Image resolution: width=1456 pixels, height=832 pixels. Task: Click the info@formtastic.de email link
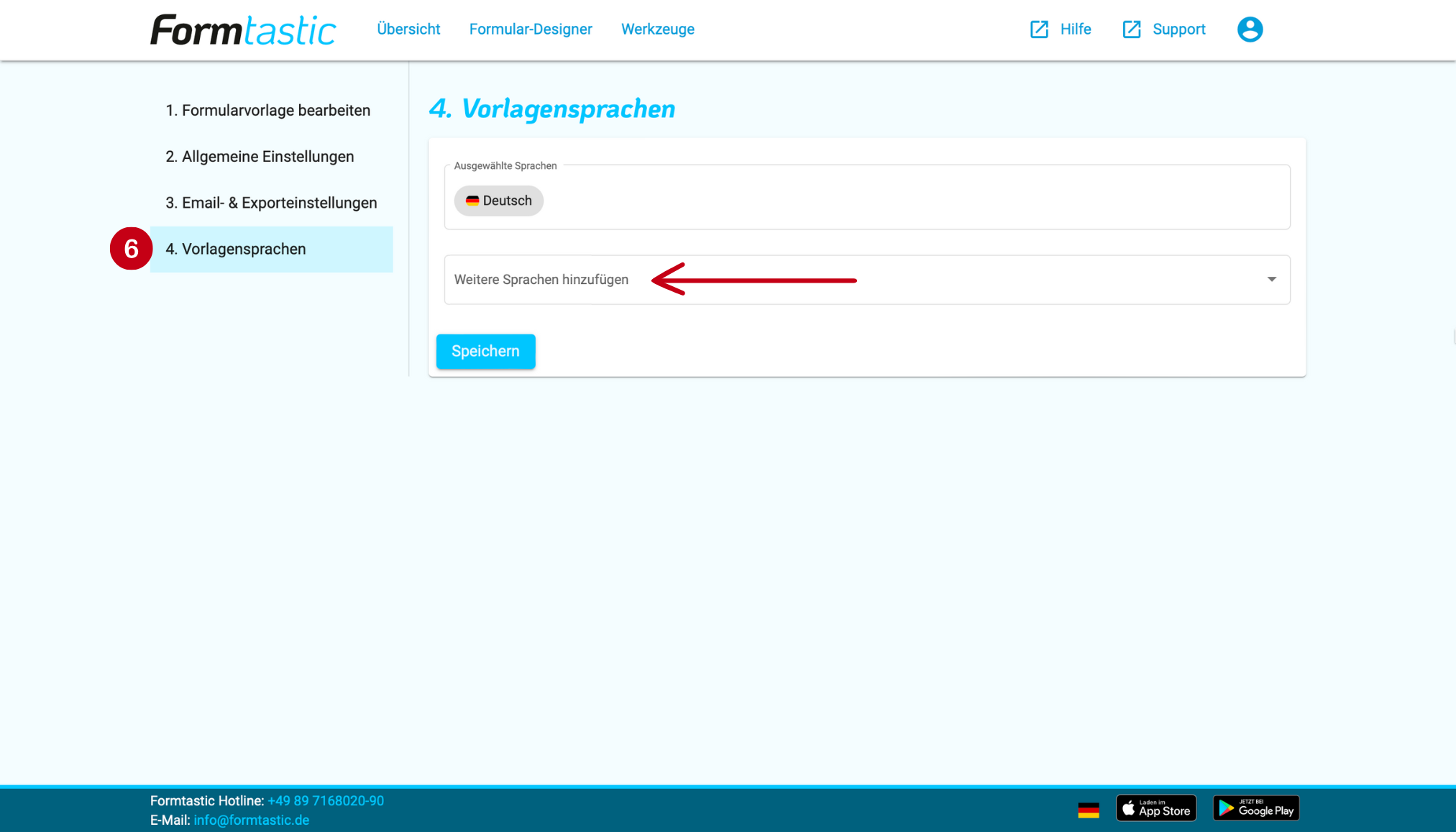point(252,820)
